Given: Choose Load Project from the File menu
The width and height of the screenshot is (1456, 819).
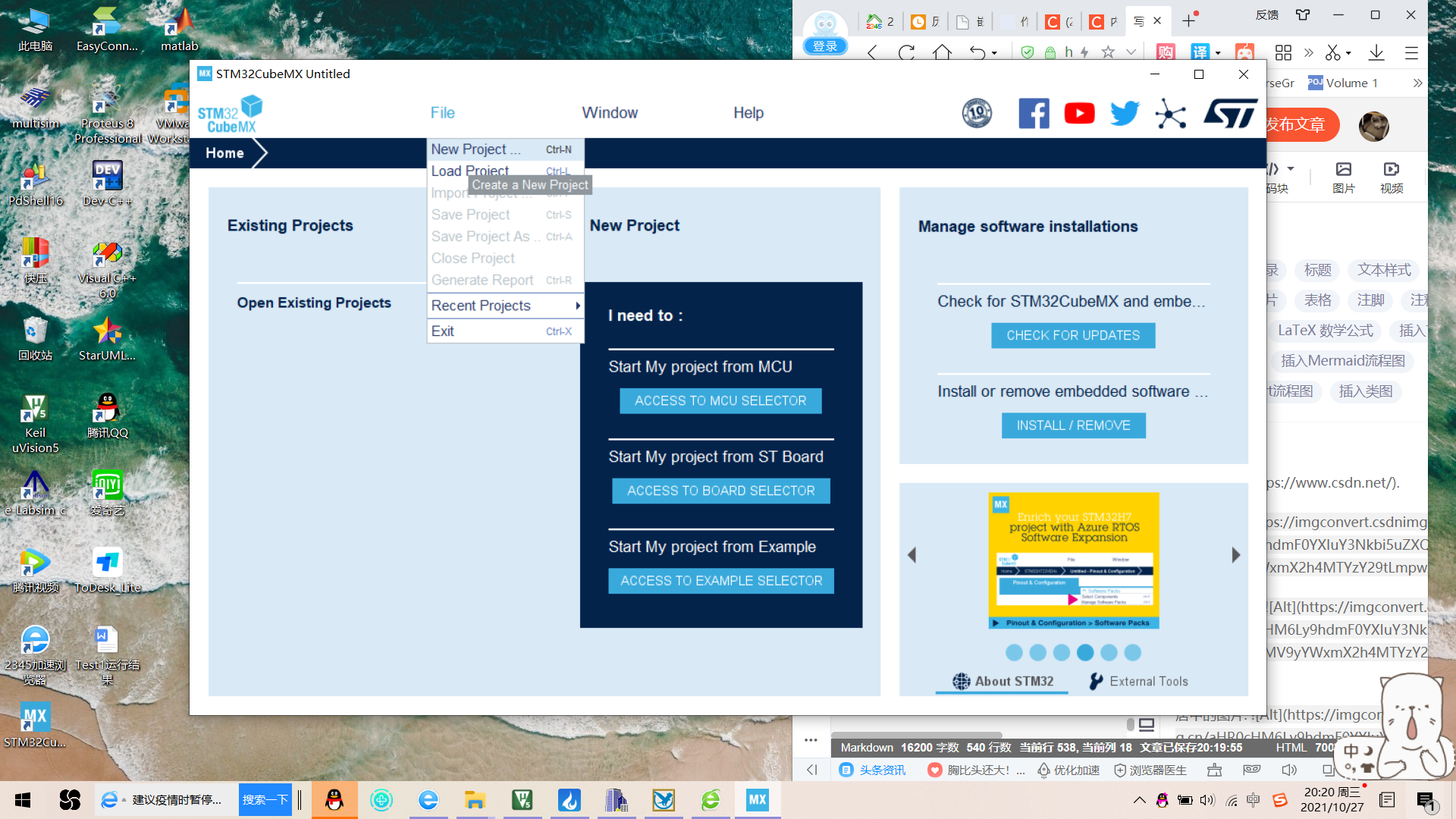Looking at the screenshot, I should tap(505, 171).
